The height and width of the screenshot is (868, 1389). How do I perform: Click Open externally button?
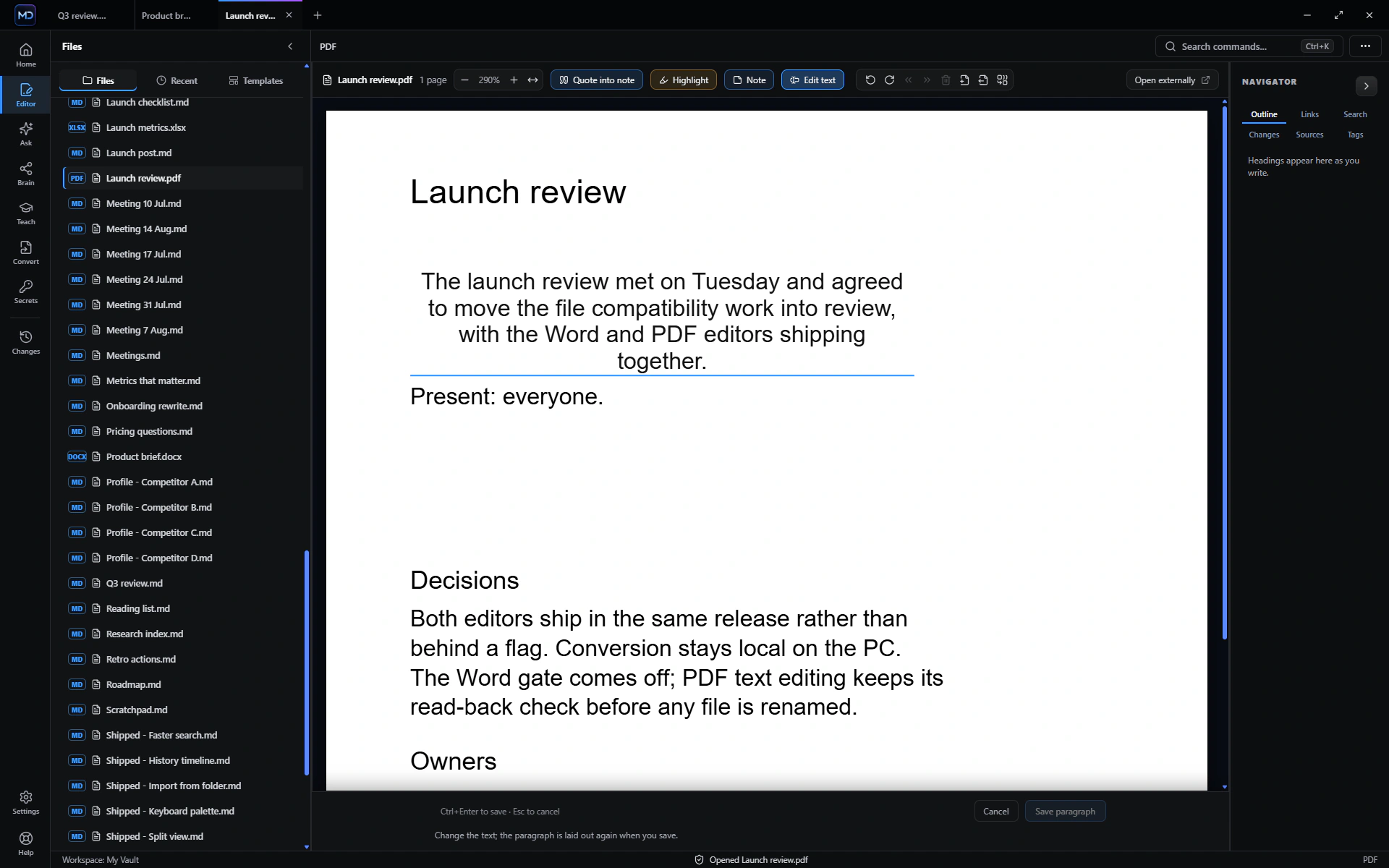tap(1172, 80)
